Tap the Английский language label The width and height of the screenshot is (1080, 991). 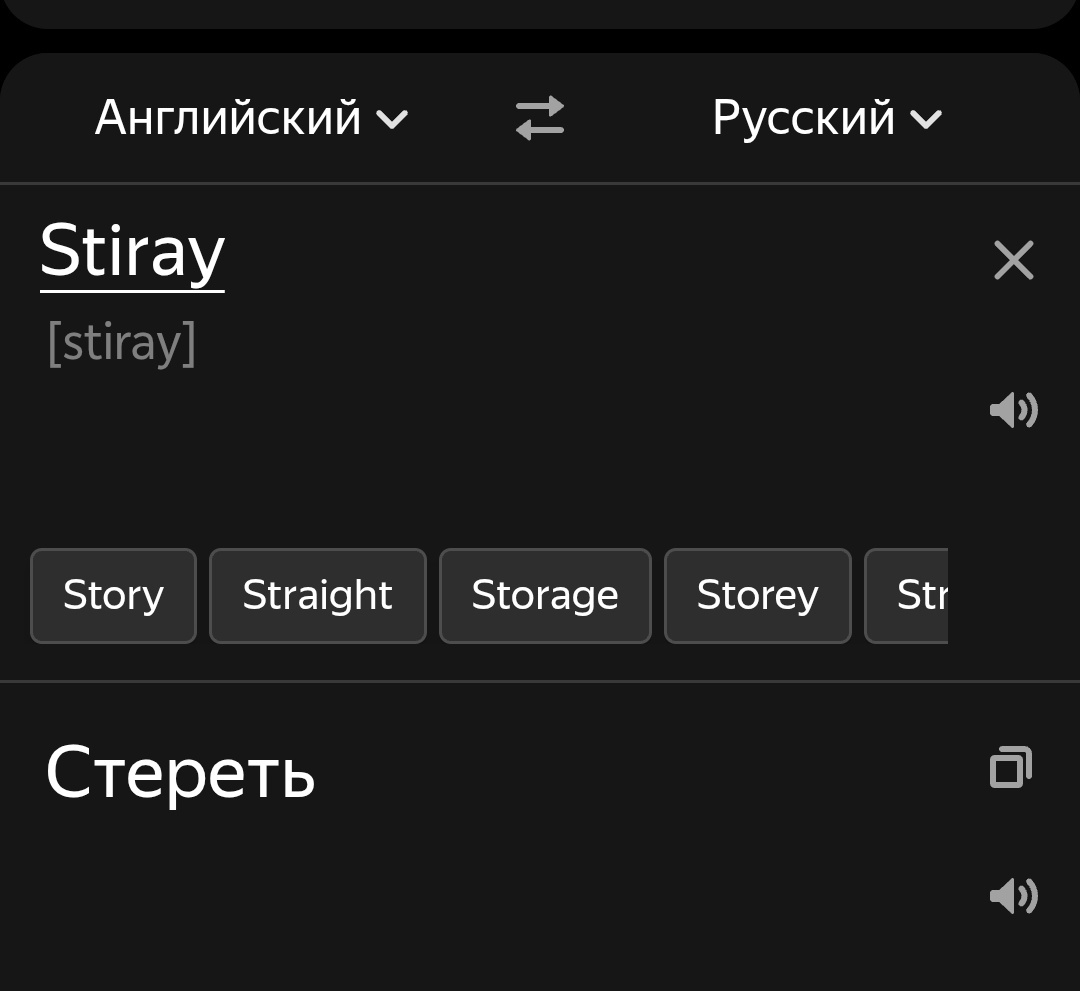coord(228,117)
